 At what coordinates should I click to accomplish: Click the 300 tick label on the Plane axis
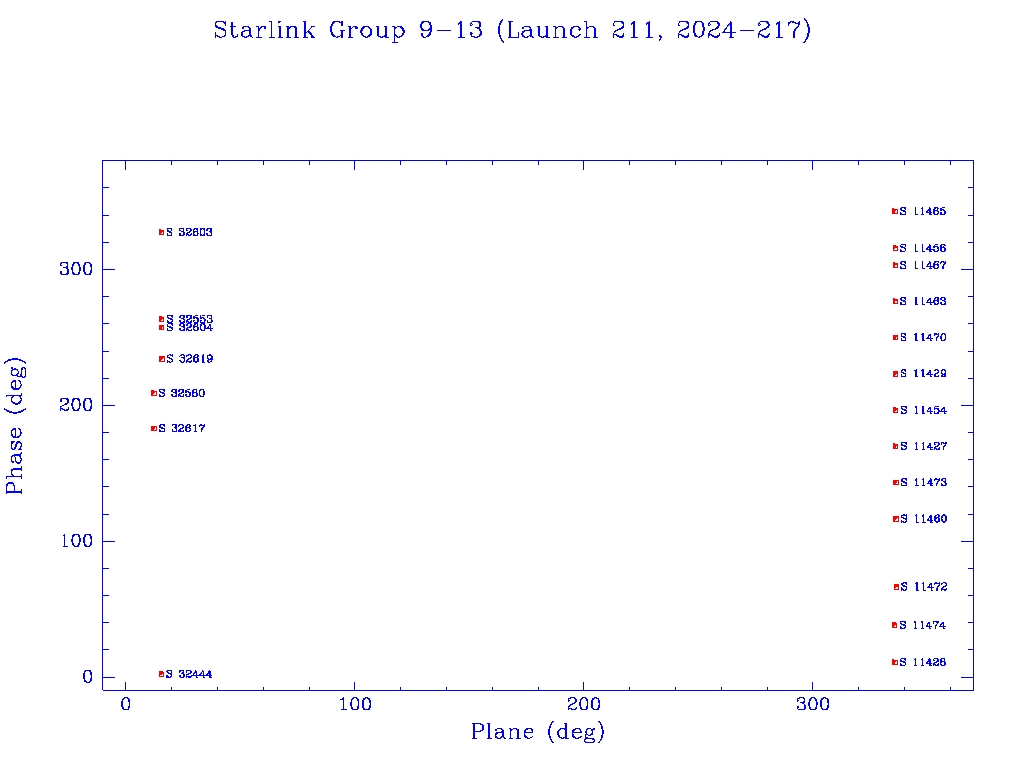coord(812,705)
